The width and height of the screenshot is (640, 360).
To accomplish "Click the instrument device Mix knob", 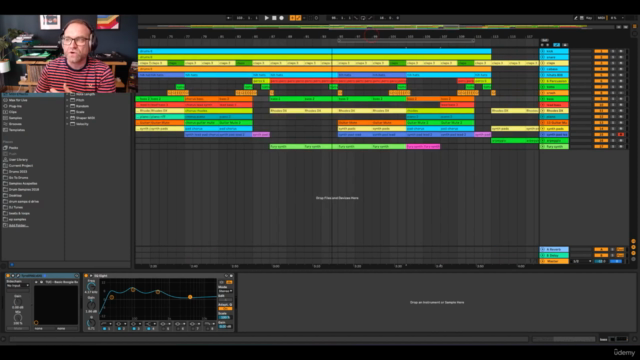I will pyautogui.click(x=18, y=318).
